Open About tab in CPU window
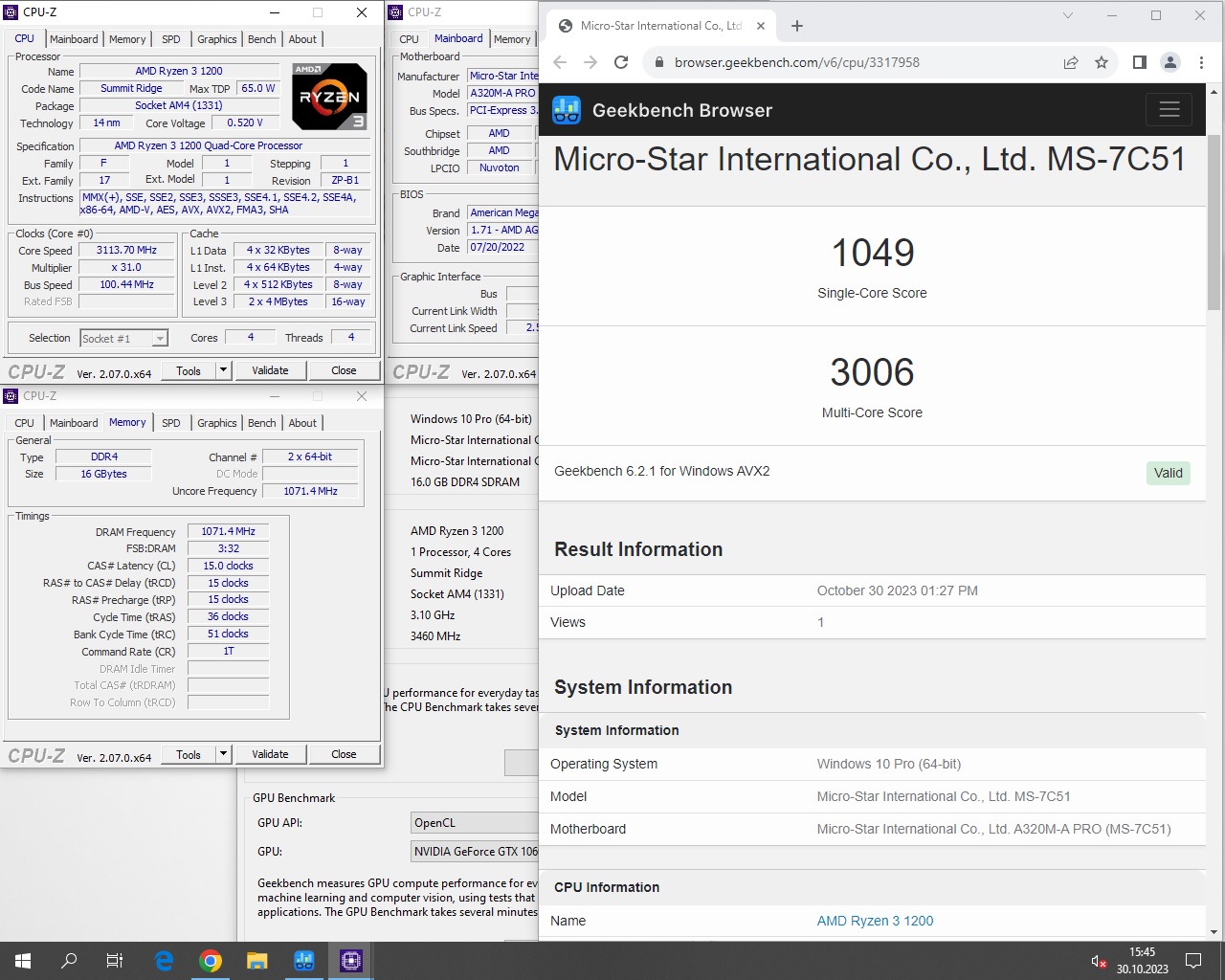Image resolution: width=1225 pixels, height=980 pixels. pyautogui.click(x=302, y=39)
